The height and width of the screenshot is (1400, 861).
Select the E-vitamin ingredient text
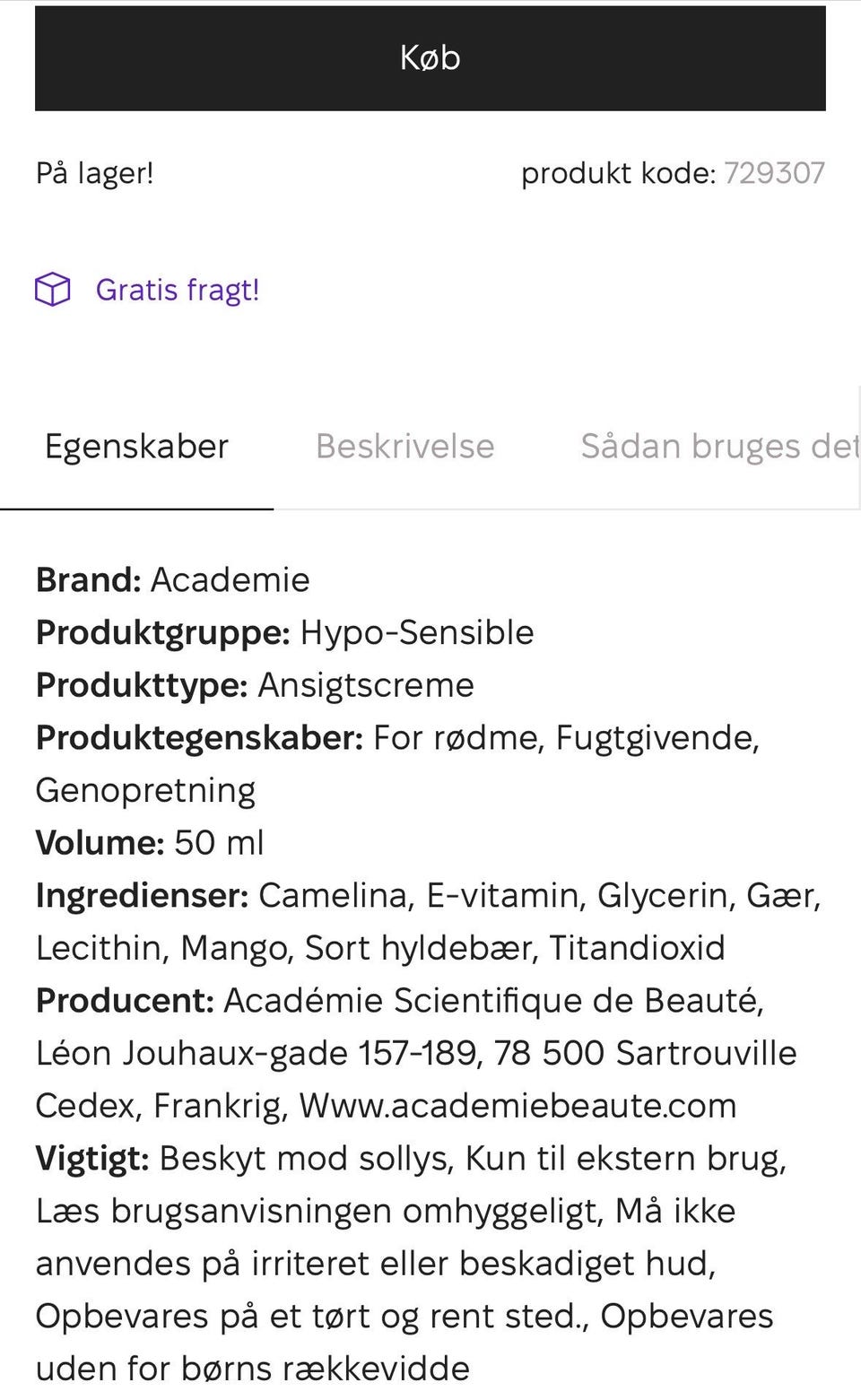coord(505,894)
